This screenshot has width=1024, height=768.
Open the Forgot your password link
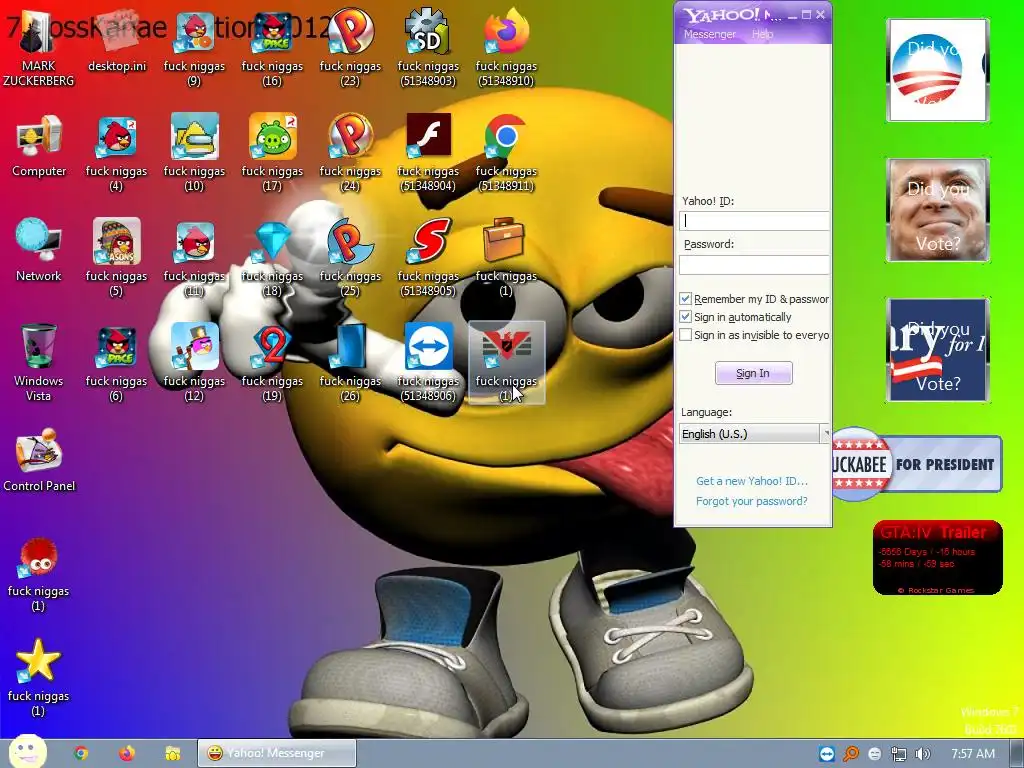752,501
